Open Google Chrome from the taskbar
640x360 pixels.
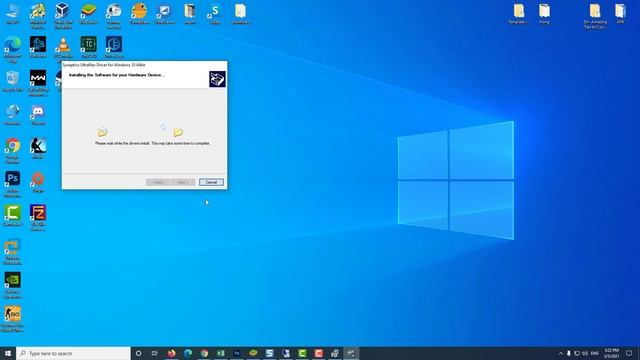[x=204, y=353]
